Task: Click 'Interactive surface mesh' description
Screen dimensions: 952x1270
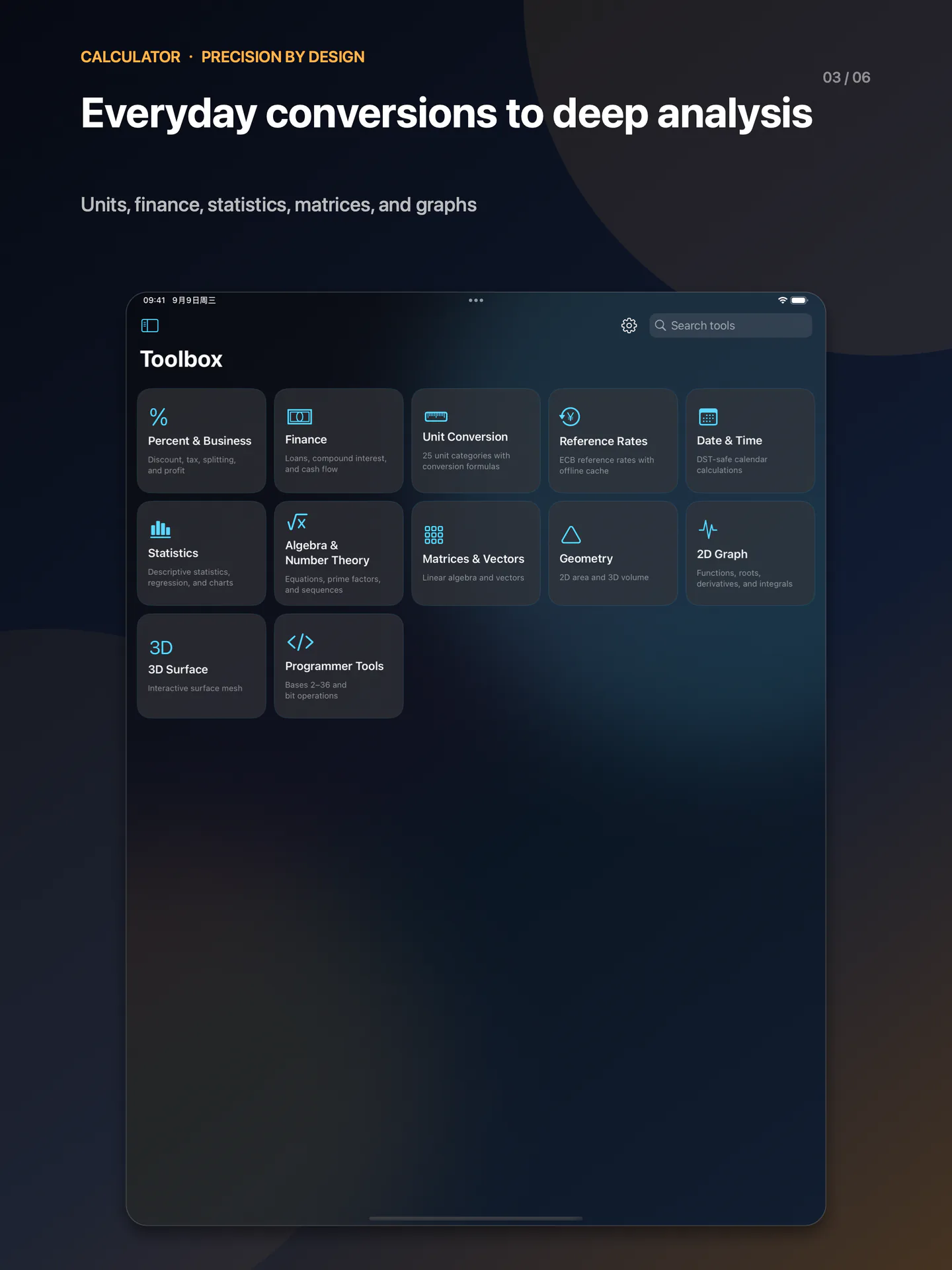Action: pyautogui.click(x=195, y=689)
